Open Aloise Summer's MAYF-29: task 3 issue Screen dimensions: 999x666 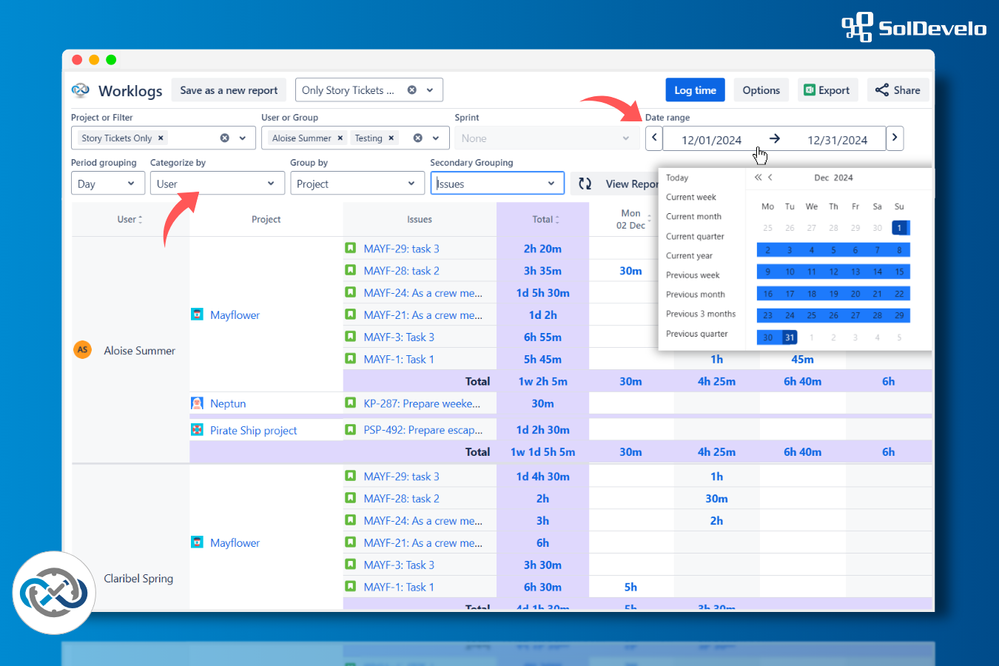pos(401,249)
